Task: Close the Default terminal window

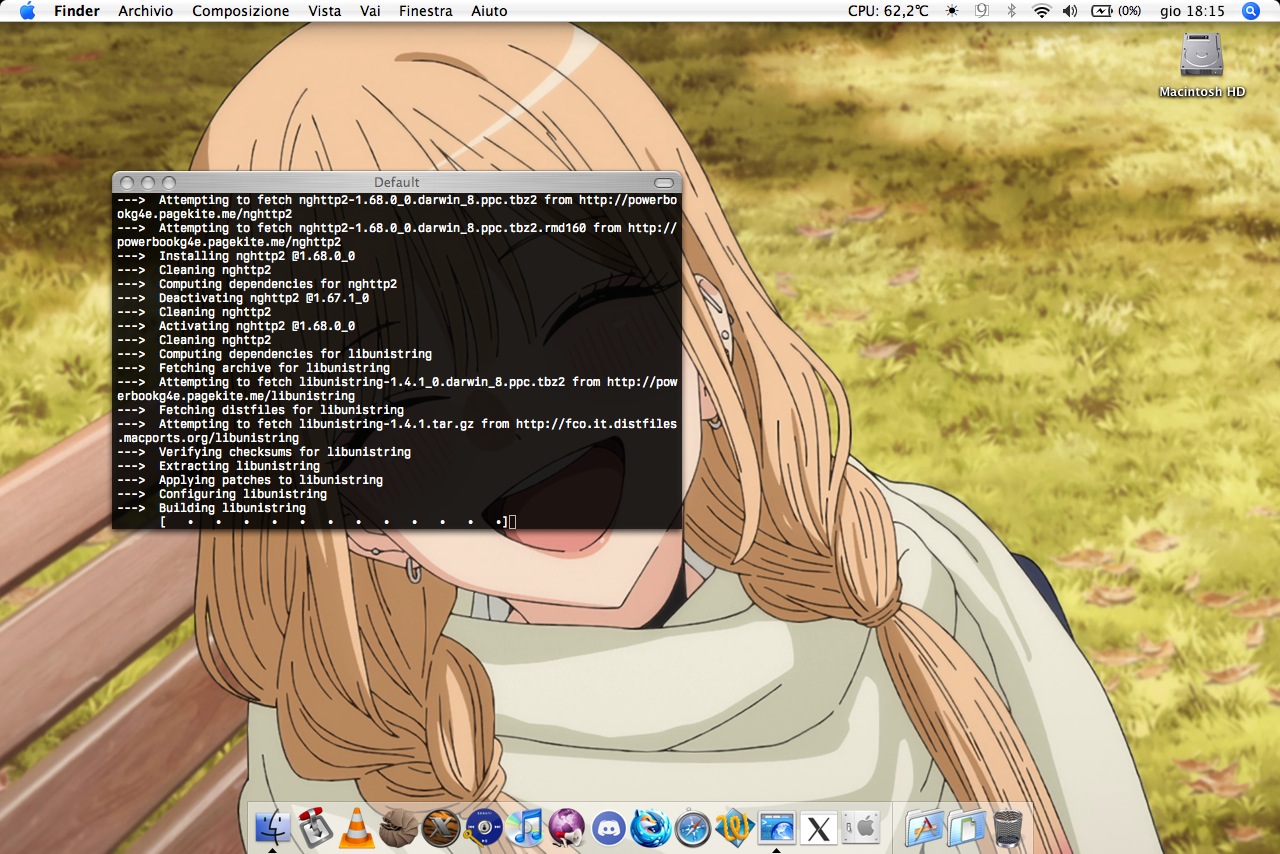Action: 127,183
